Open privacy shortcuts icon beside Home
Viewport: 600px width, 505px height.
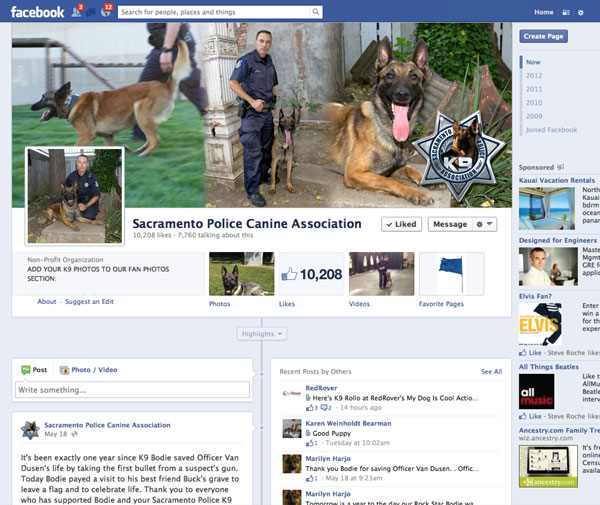pyautogui.click(x=566, y=12)
